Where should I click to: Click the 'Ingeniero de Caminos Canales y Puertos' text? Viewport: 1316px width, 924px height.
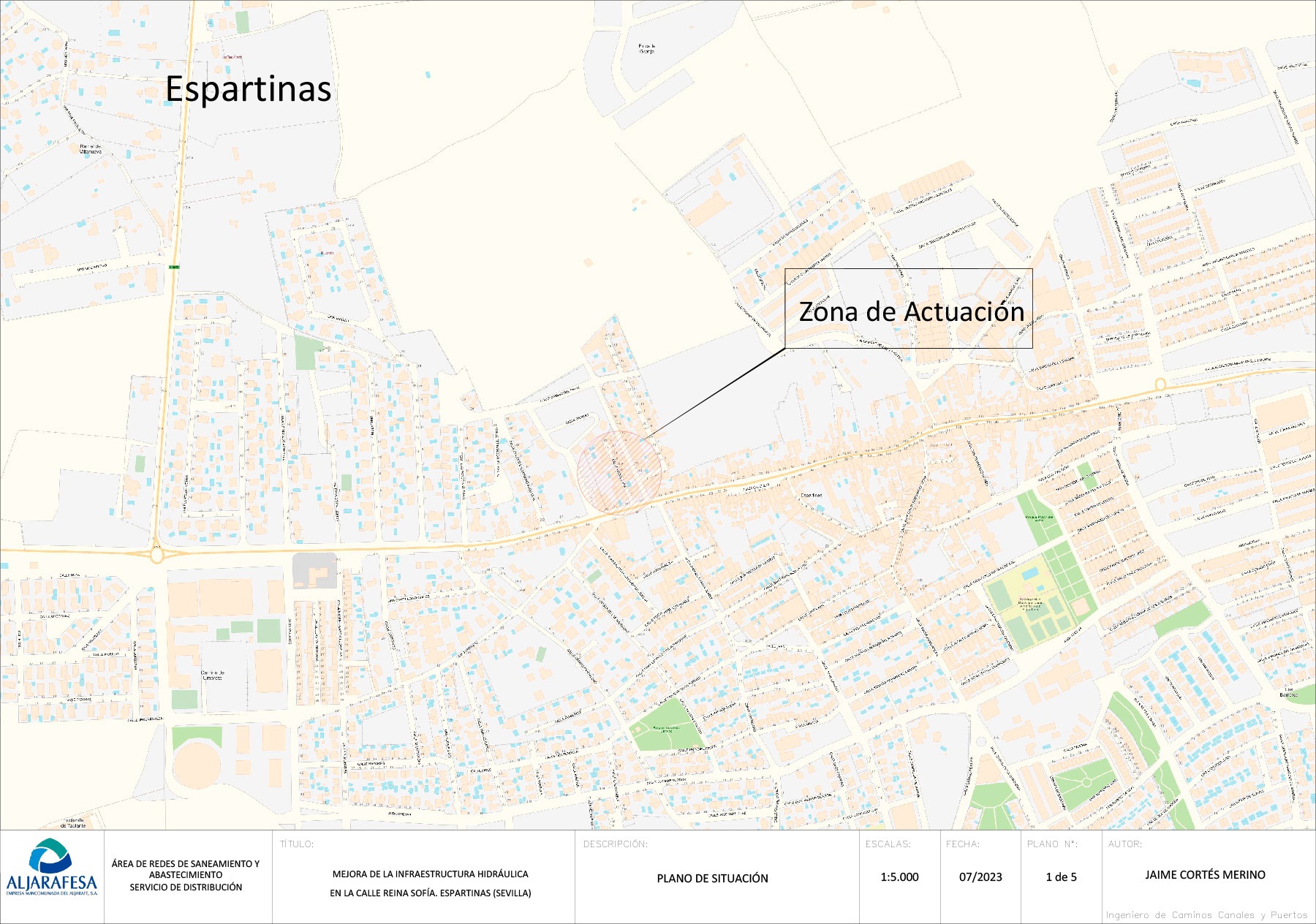pyautogui.click(x=1206, y=915)
